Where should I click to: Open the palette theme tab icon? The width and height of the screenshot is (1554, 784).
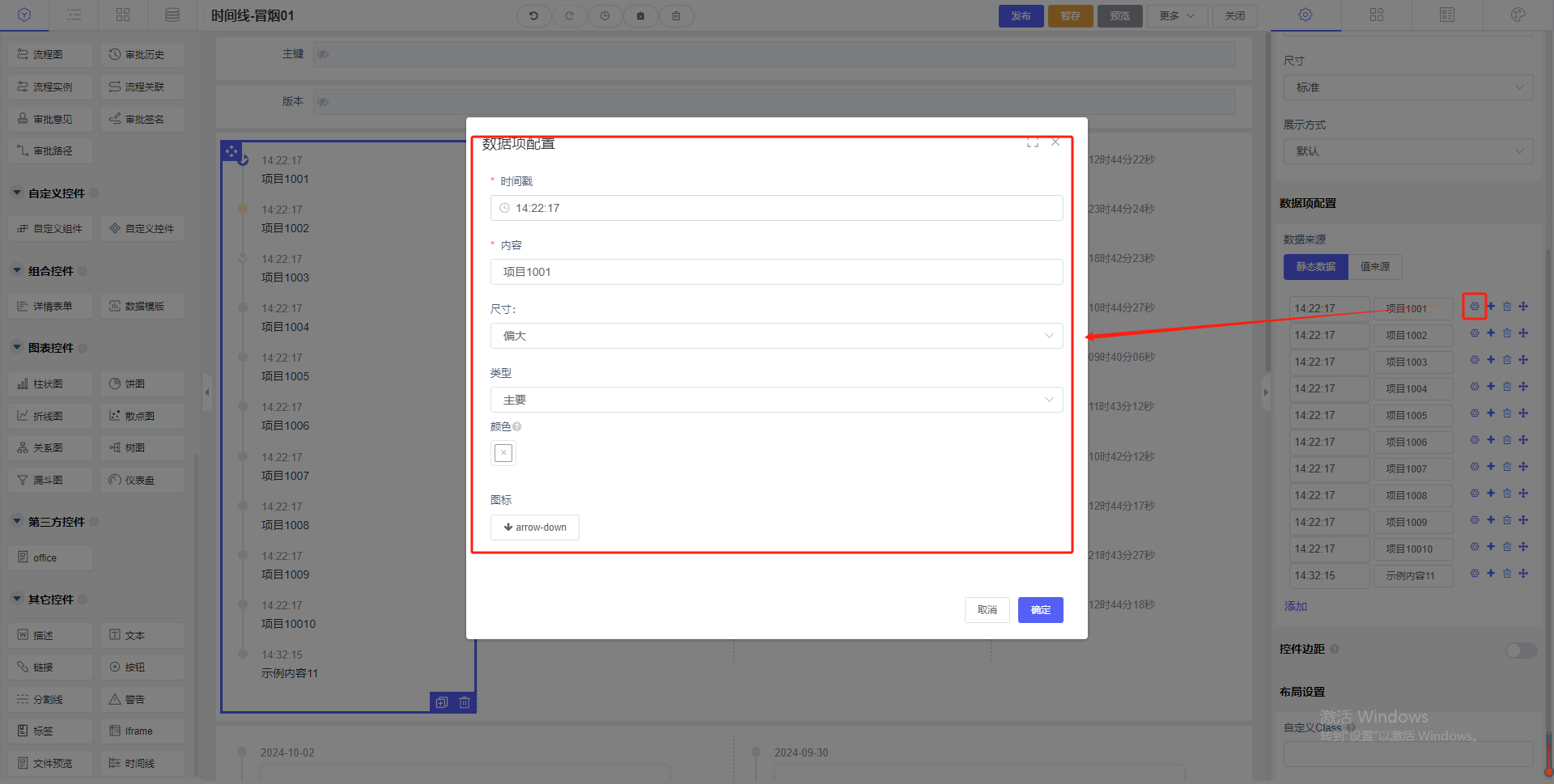point(1518,15)
